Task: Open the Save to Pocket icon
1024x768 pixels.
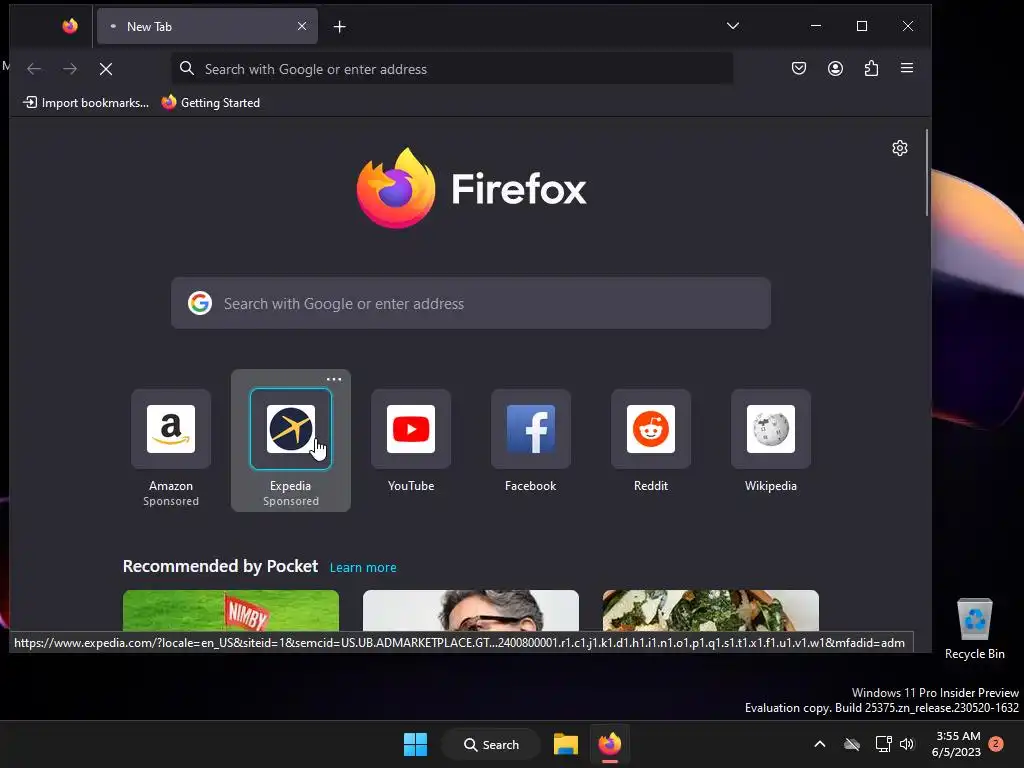Action: [799, 68]
